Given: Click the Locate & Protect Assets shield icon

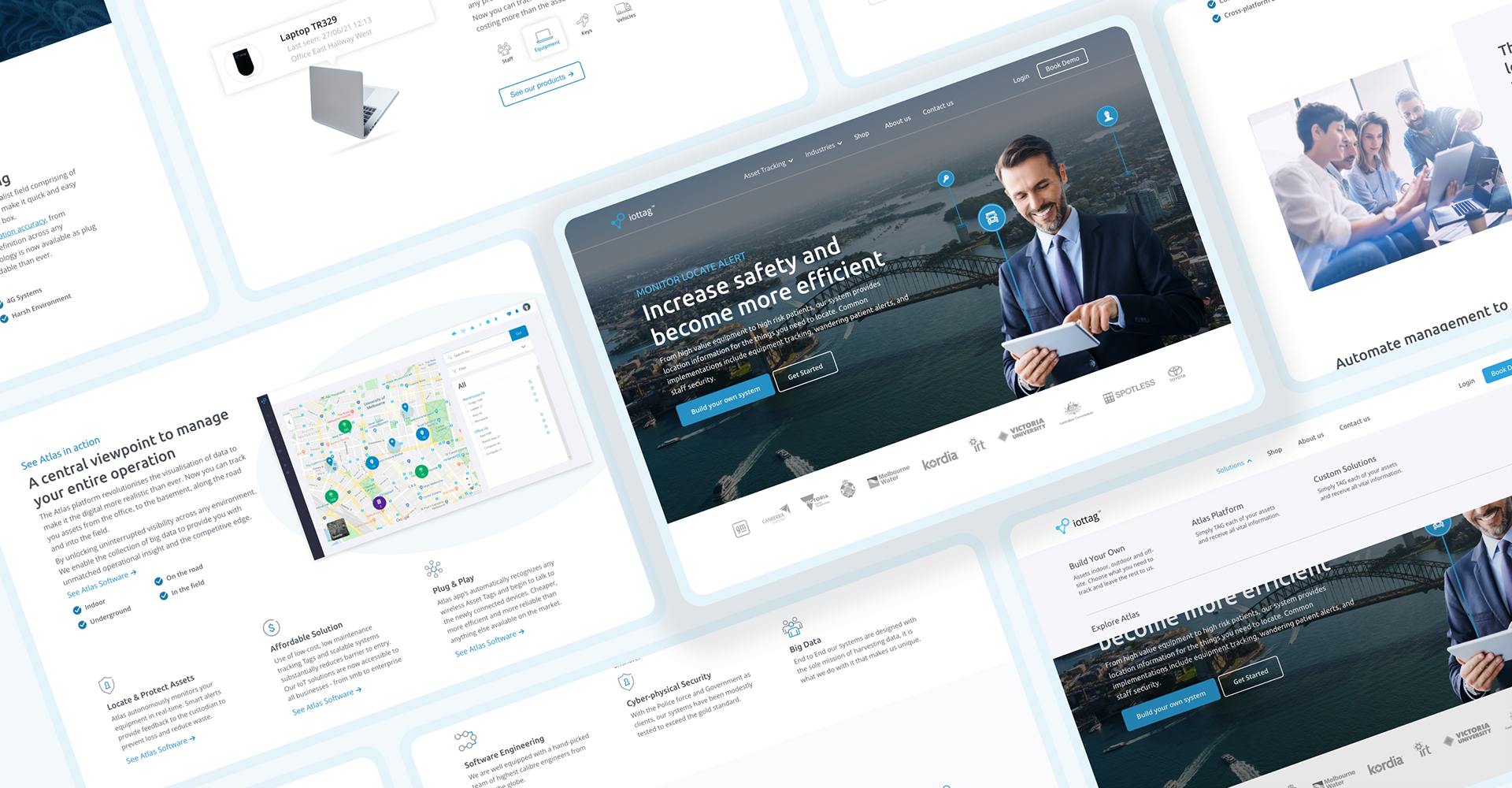Looking at the screenshot, I should pyautogui.click(x=106, y=685).
